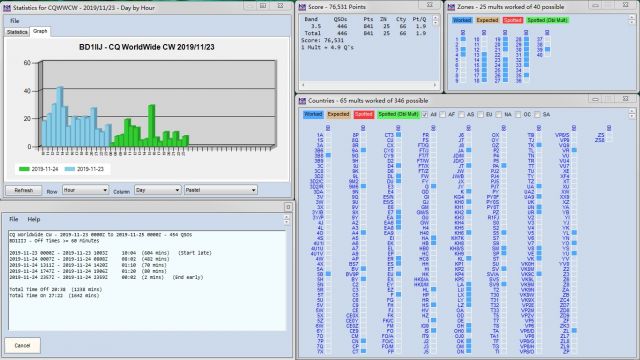Click zone 1 worked cell

[463, 39]
